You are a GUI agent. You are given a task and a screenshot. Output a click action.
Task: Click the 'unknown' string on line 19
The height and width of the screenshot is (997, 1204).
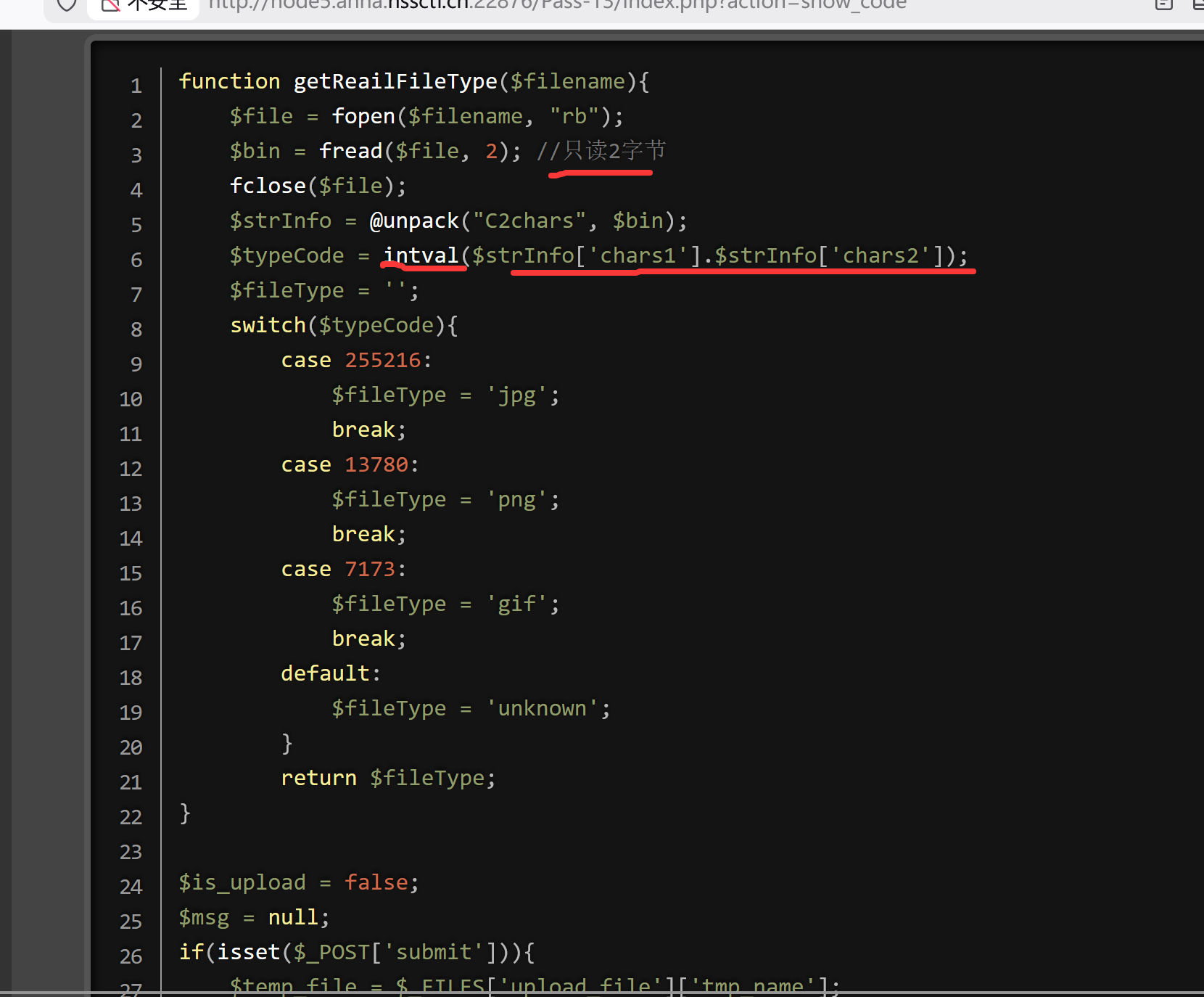tap(542, 708)
